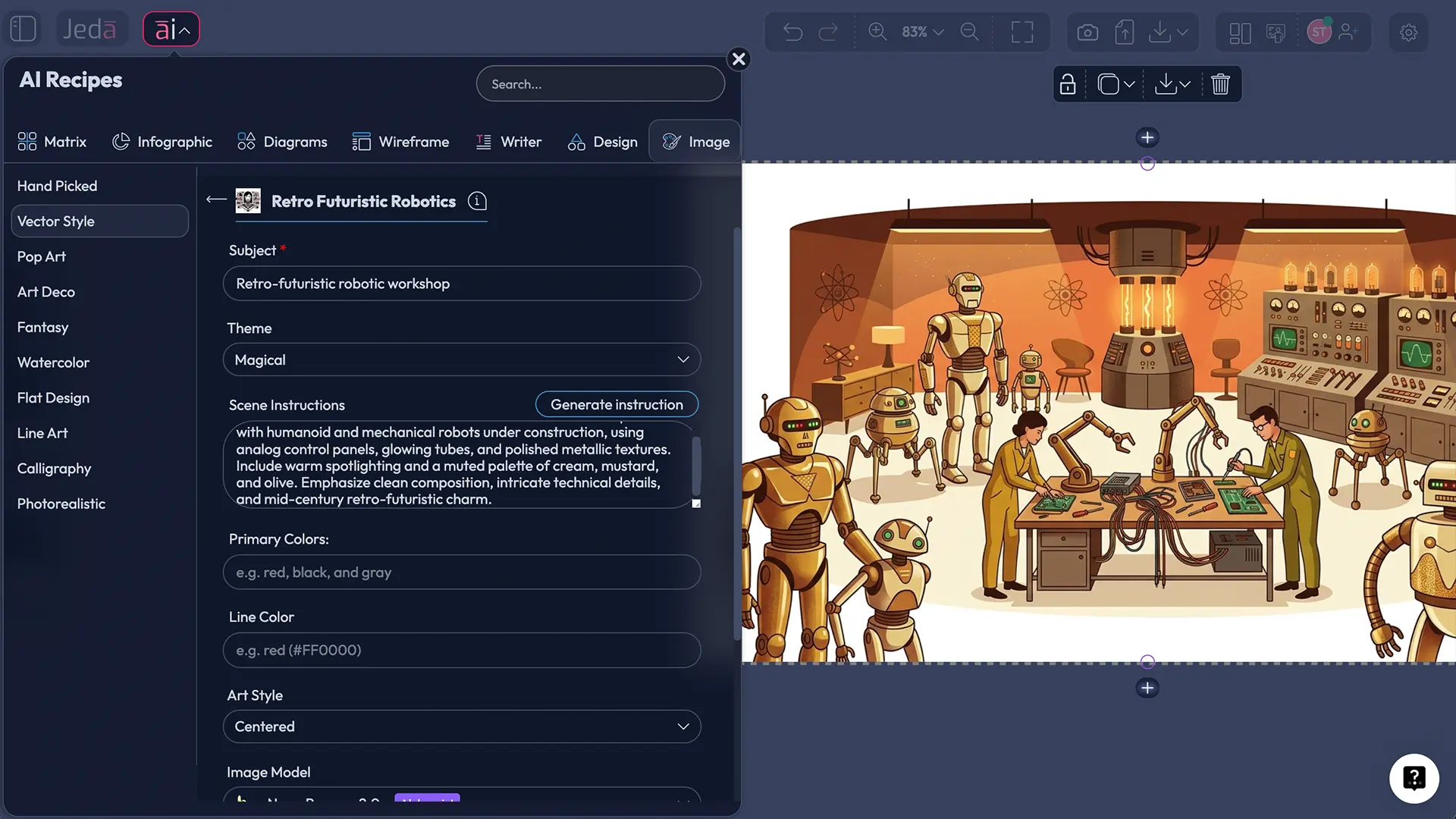Viewport: 1456px width, 819px height.
Task: Select Vector Style category
Action: (99, 221)
